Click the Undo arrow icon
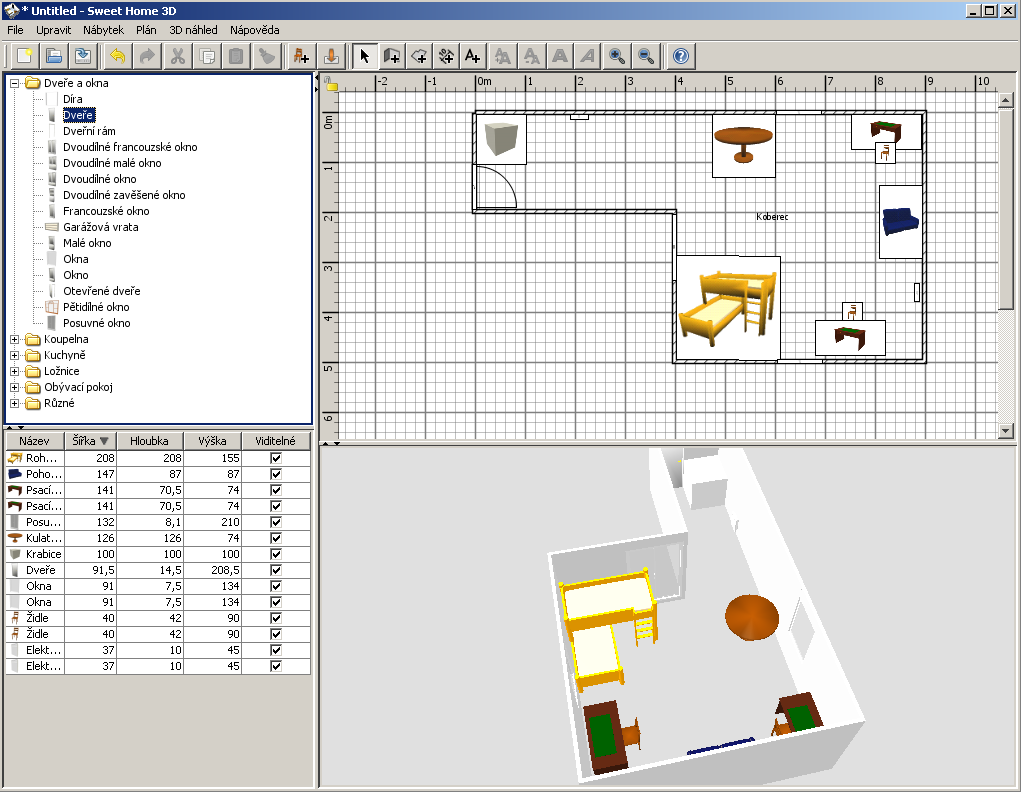 118,57
